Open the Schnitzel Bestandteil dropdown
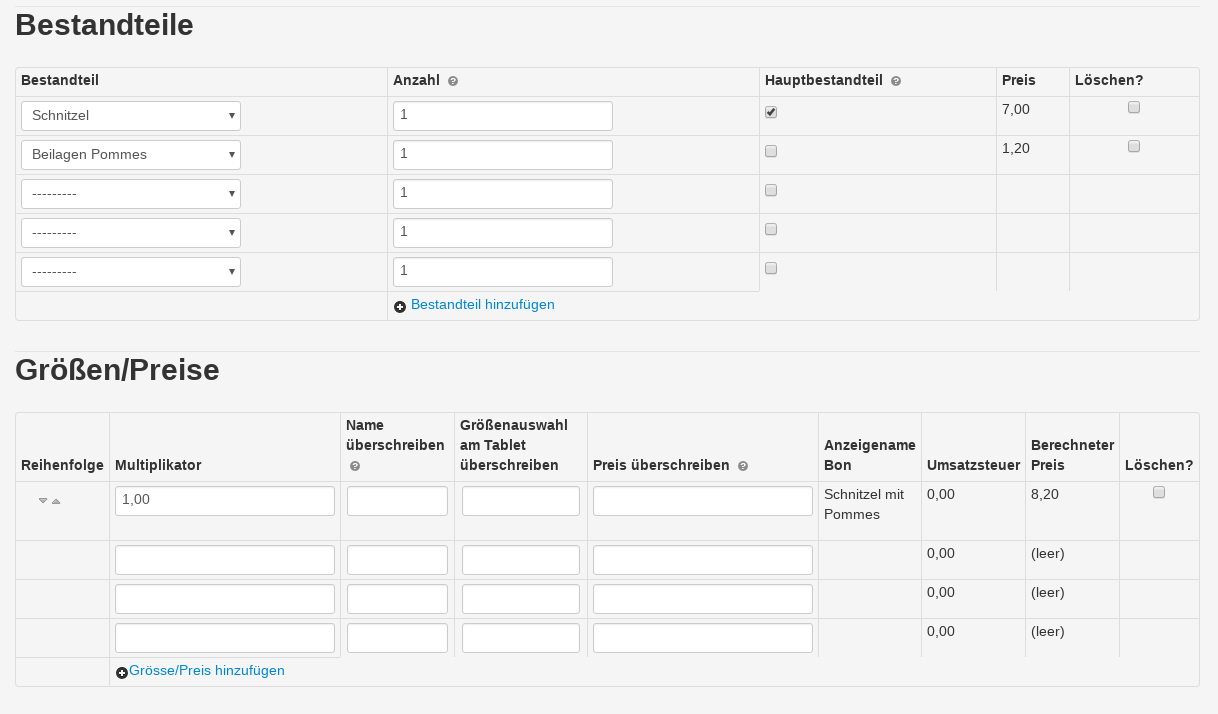Screen dimensions: 1218x714 (x=131, y=116)
